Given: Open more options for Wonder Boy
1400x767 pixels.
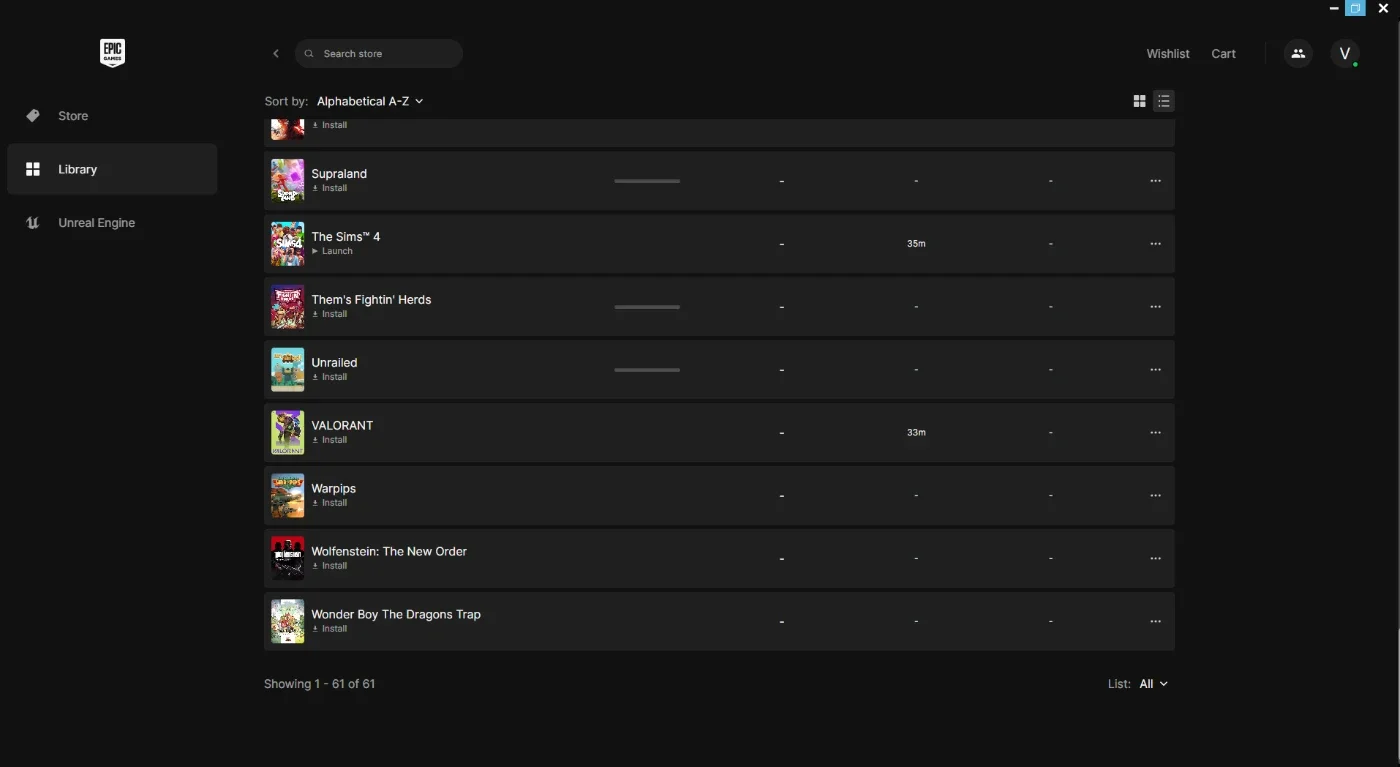Looking at the screenshot, I should (x=1155, y=622).
